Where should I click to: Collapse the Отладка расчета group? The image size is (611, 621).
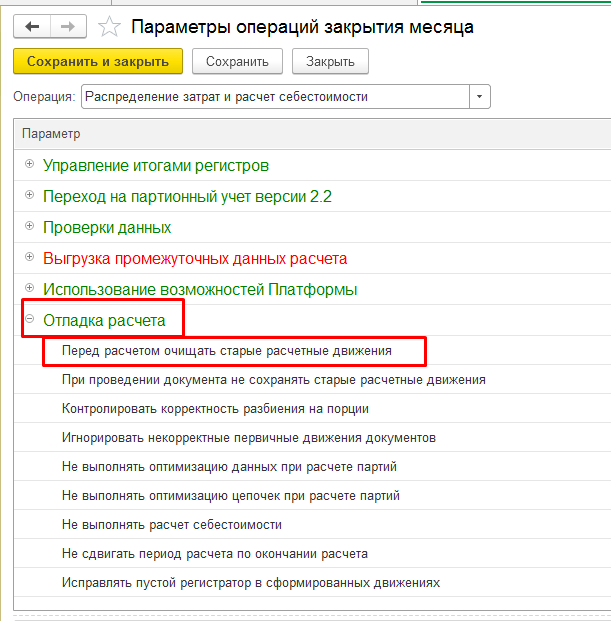(29, 318)
